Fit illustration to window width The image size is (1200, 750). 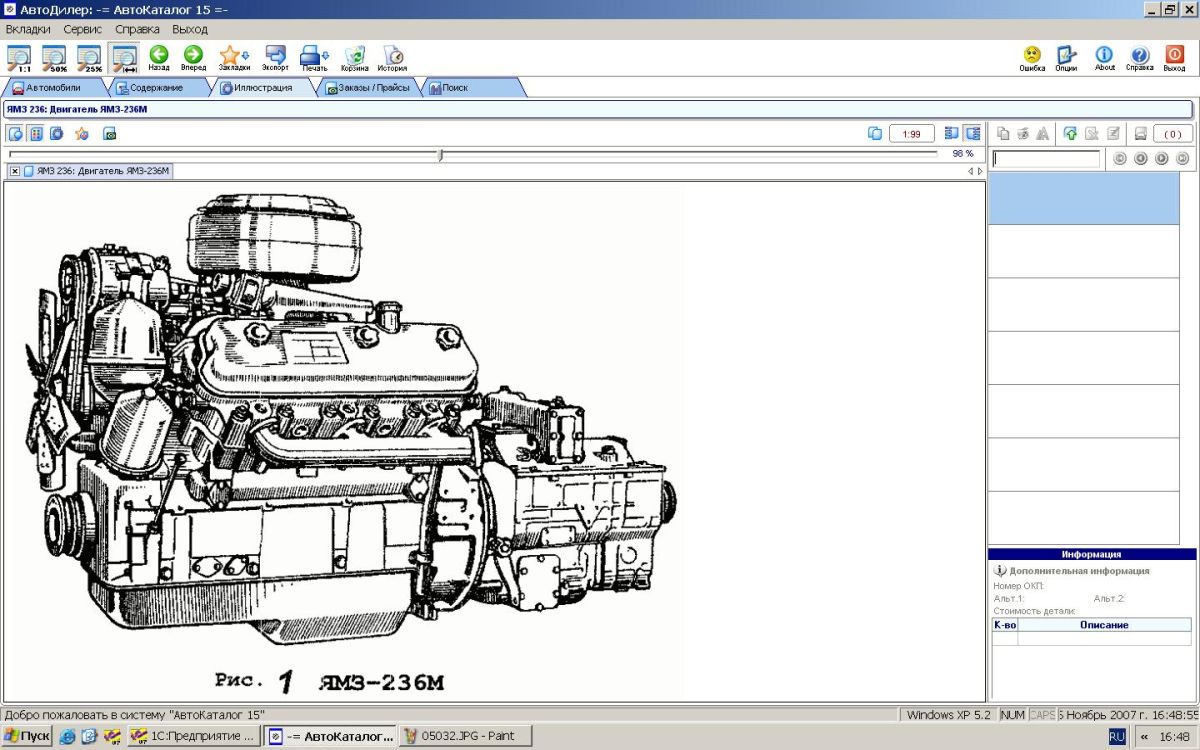[x=125, y=58]
